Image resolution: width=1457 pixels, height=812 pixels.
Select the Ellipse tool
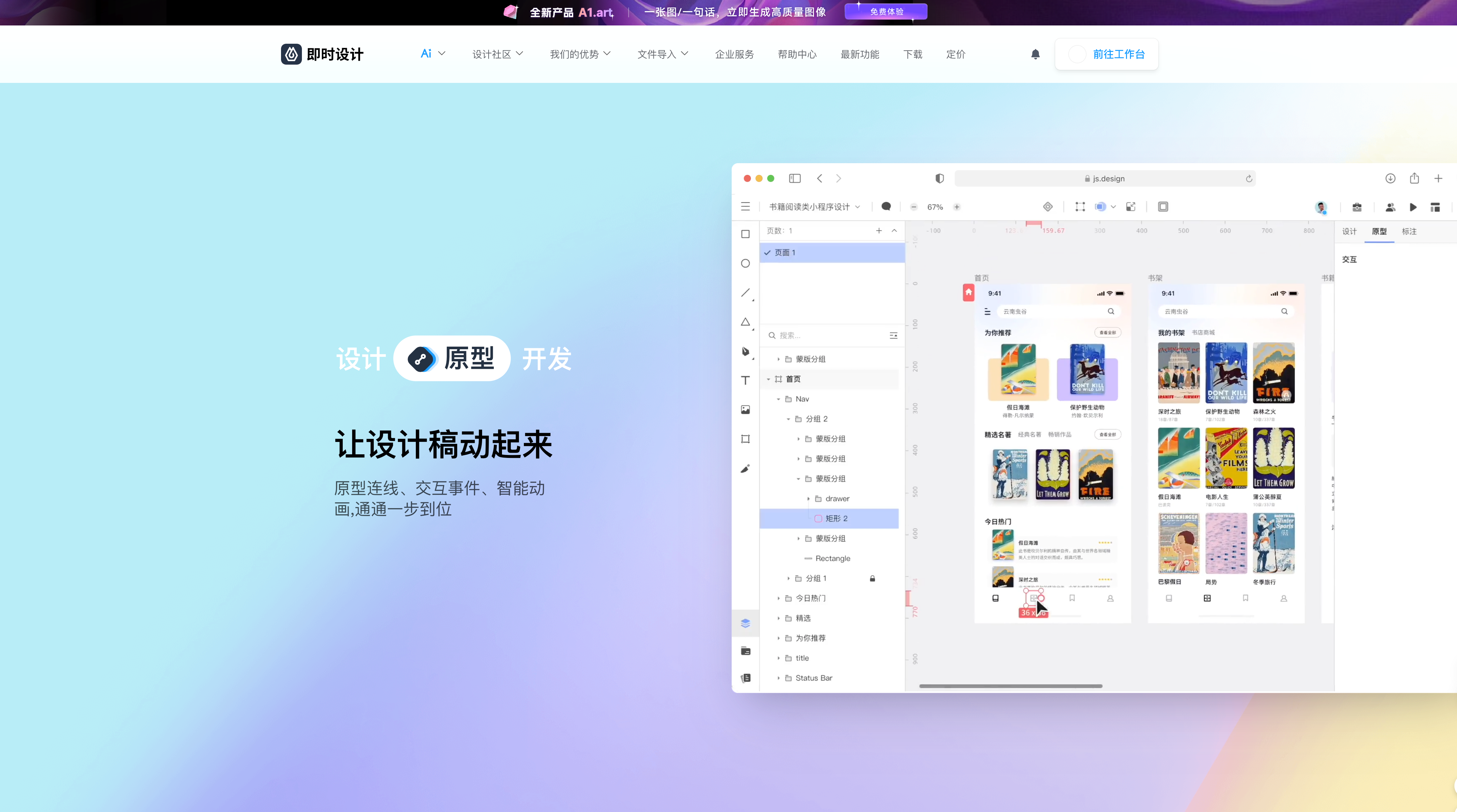pyautogui.click(x=745, y=263)
